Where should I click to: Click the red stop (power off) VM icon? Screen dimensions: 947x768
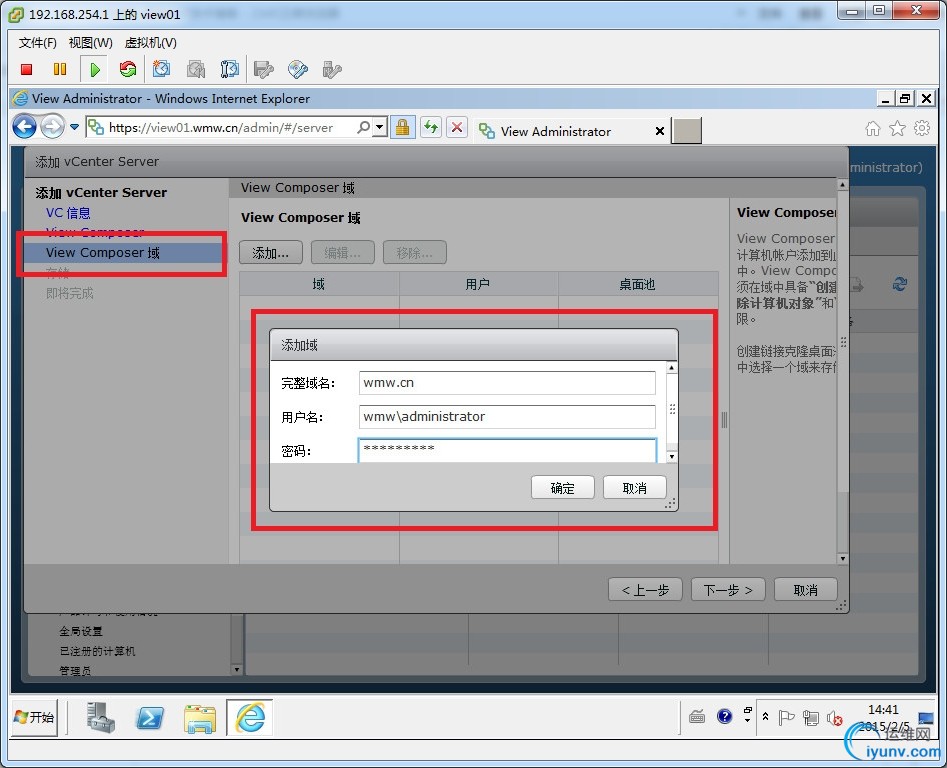click(x=26, y=69)
